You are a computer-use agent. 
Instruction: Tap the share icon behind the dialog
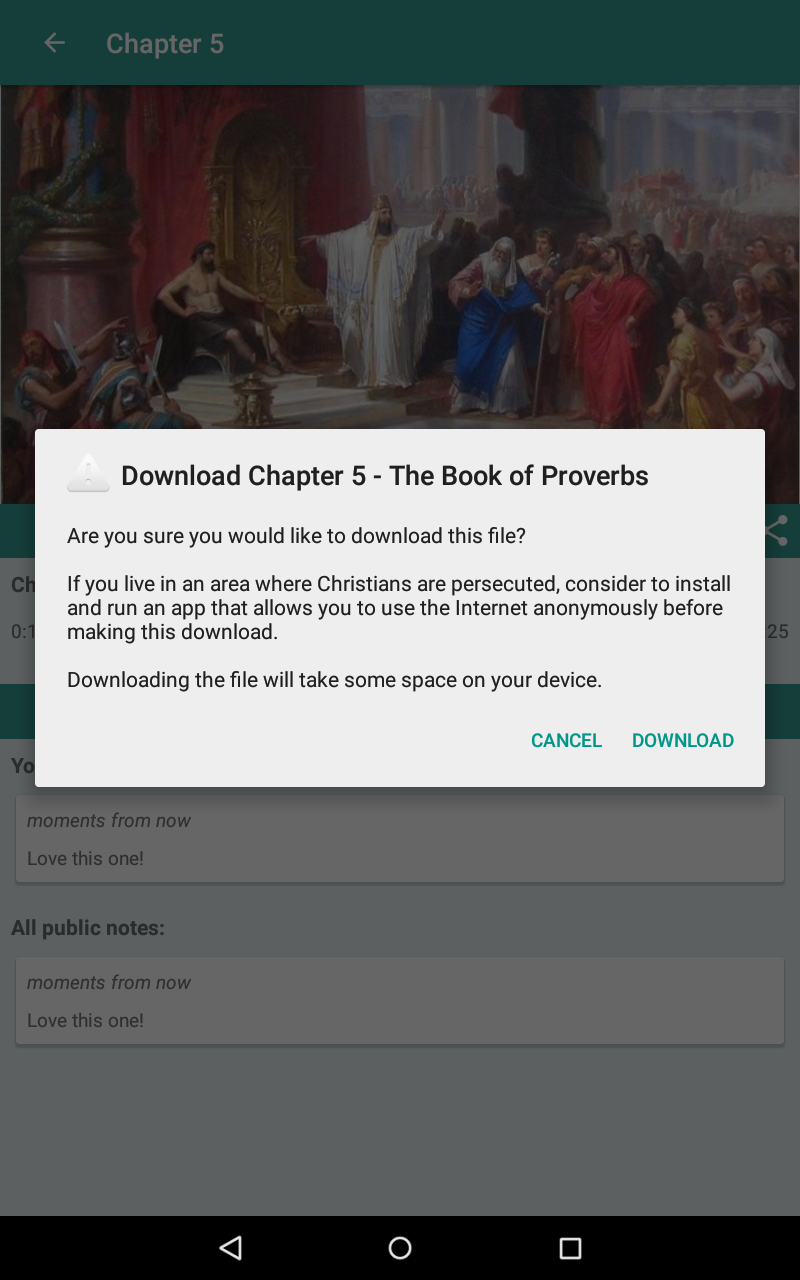(777, 531)
